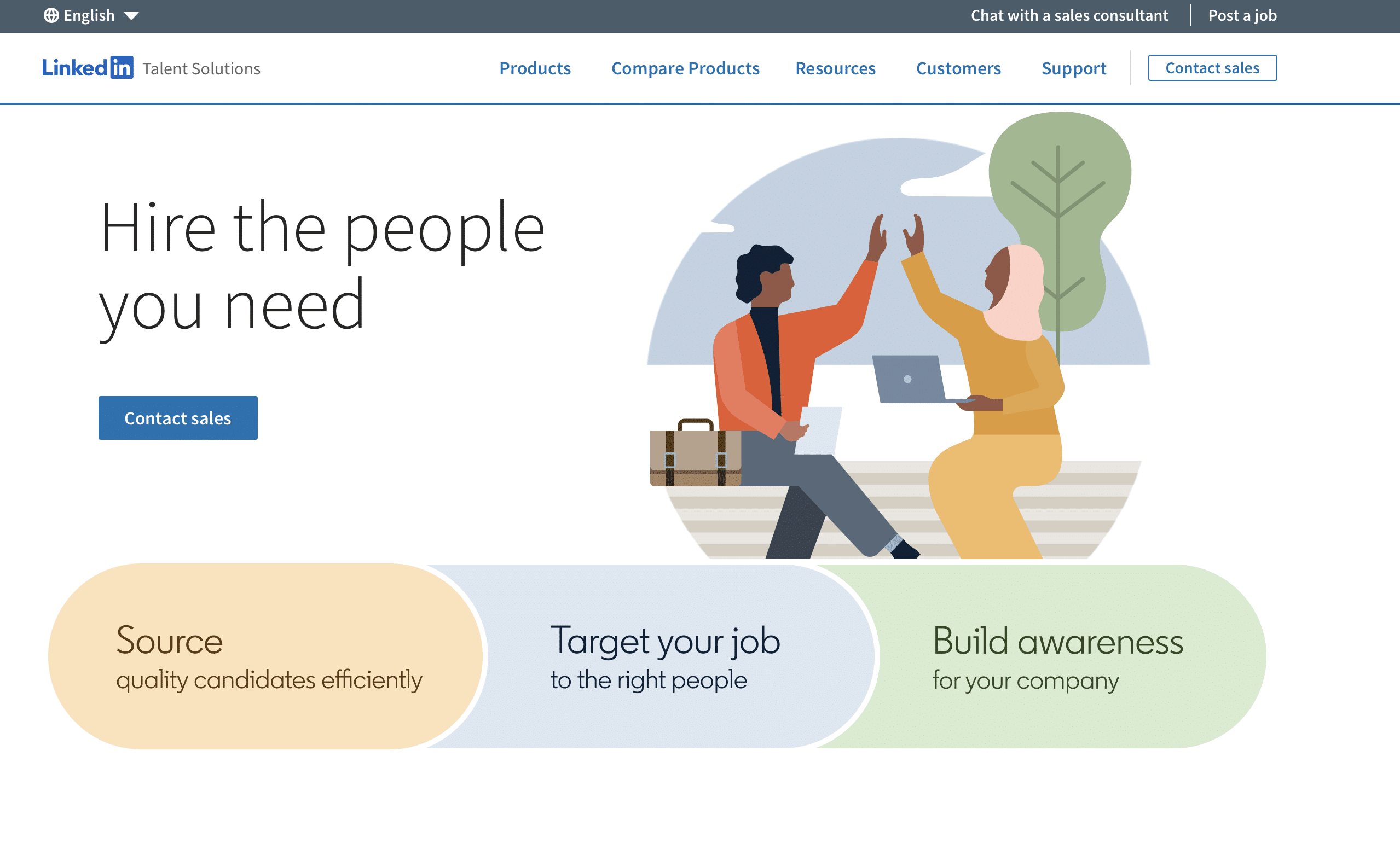This screenshot has height=861, width=1400.
Task: Click the 'Chat with a sales consultant' link
Action: 1069,16
